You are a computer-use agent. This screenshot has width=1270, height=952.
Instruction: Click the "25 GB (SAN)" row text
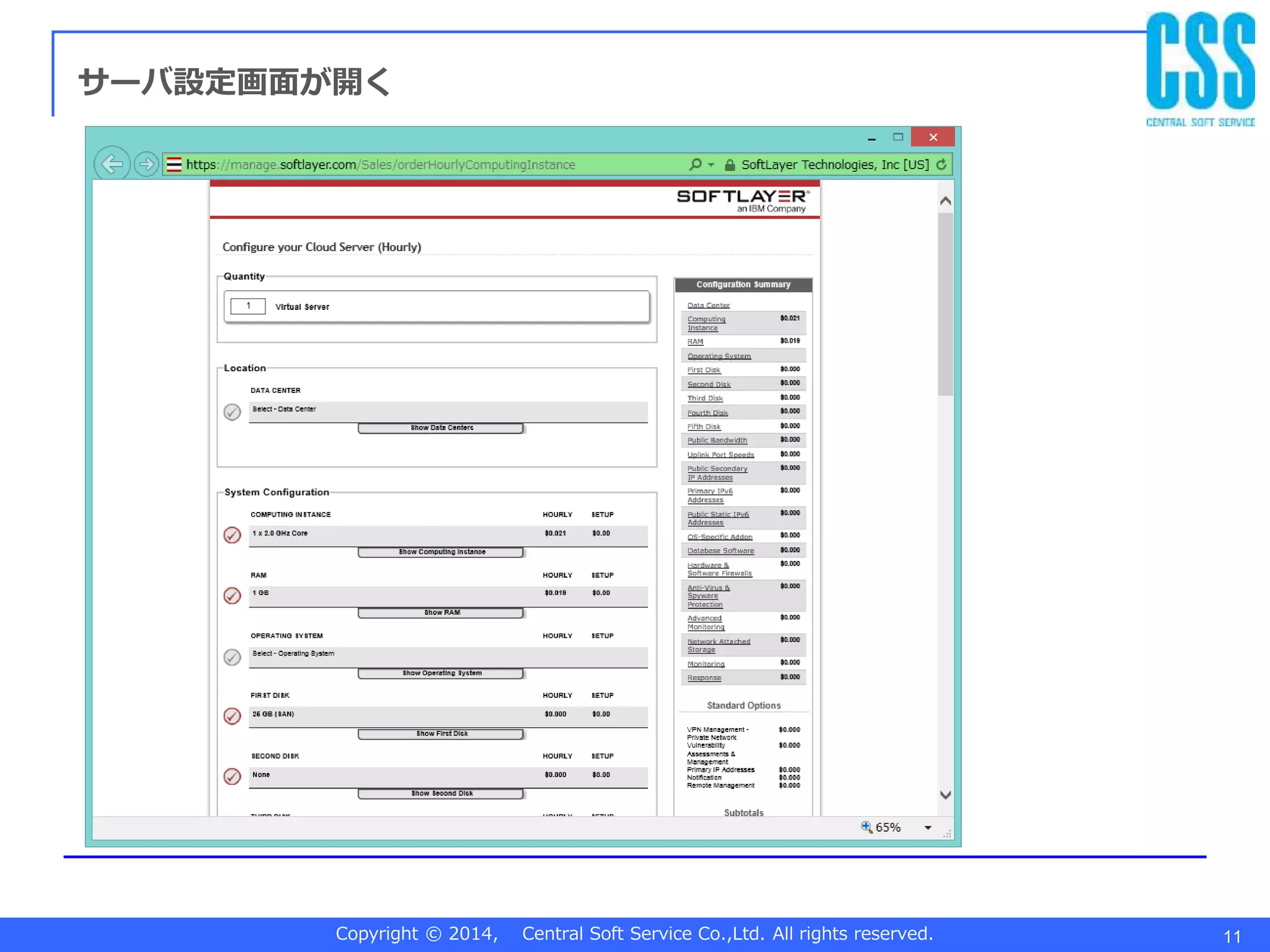pyautogui.click(x=273, y=714)
